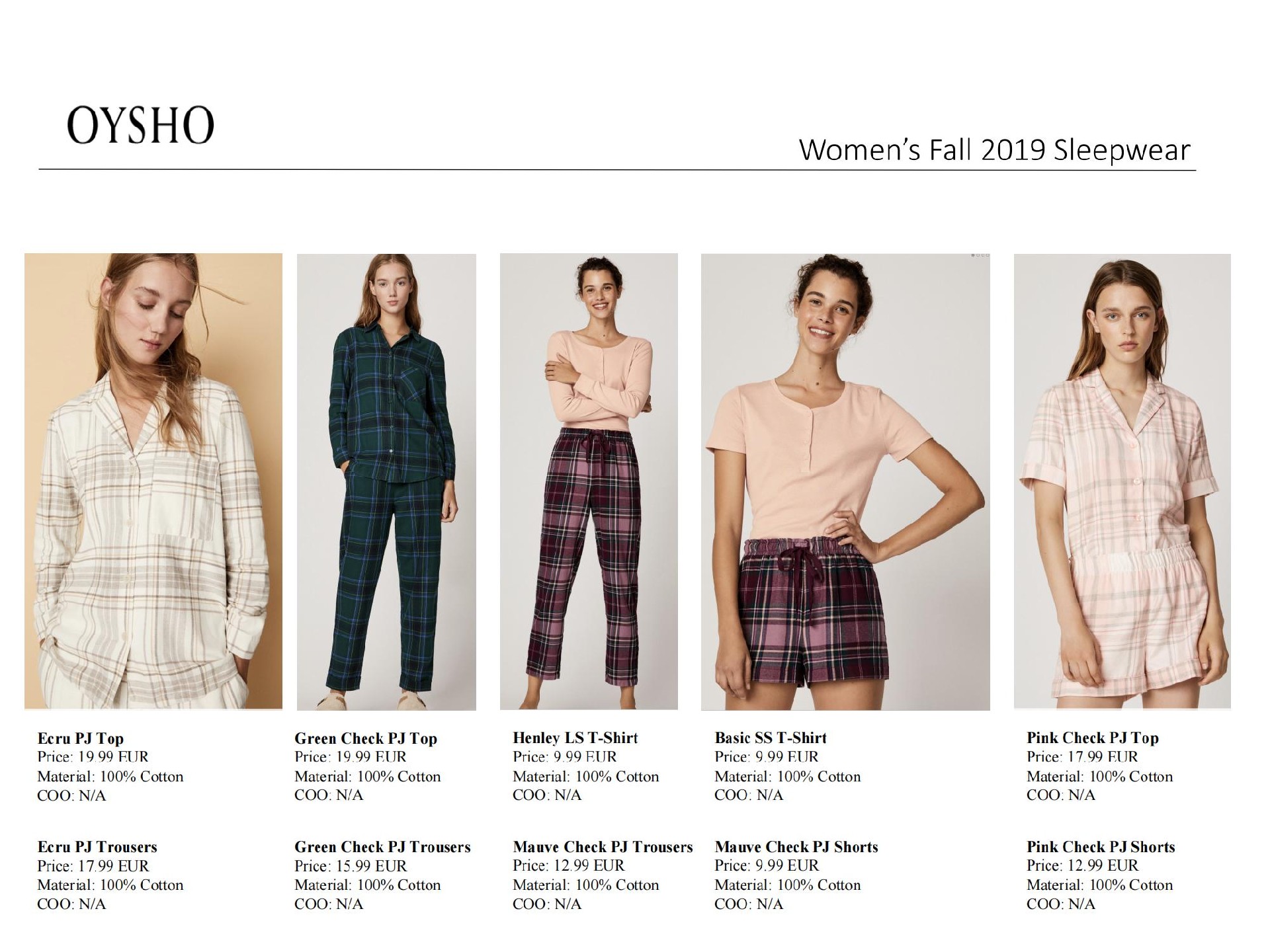Click the Pink Check PJ Top title
1270x952 pixels.
click(x=1093, y=738)
